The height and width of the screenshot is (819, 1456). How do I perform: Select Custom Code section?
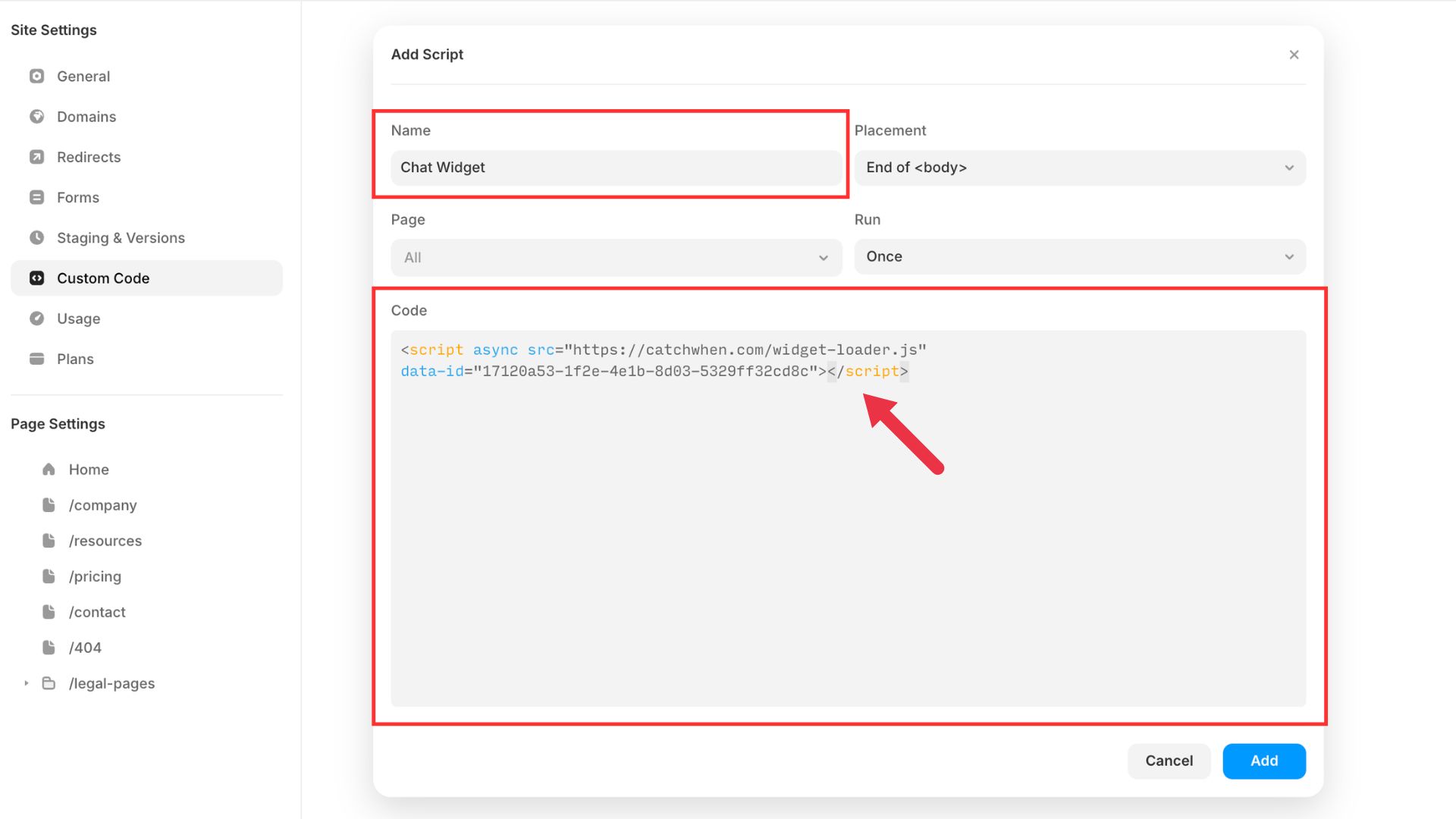tap(146, 278)
